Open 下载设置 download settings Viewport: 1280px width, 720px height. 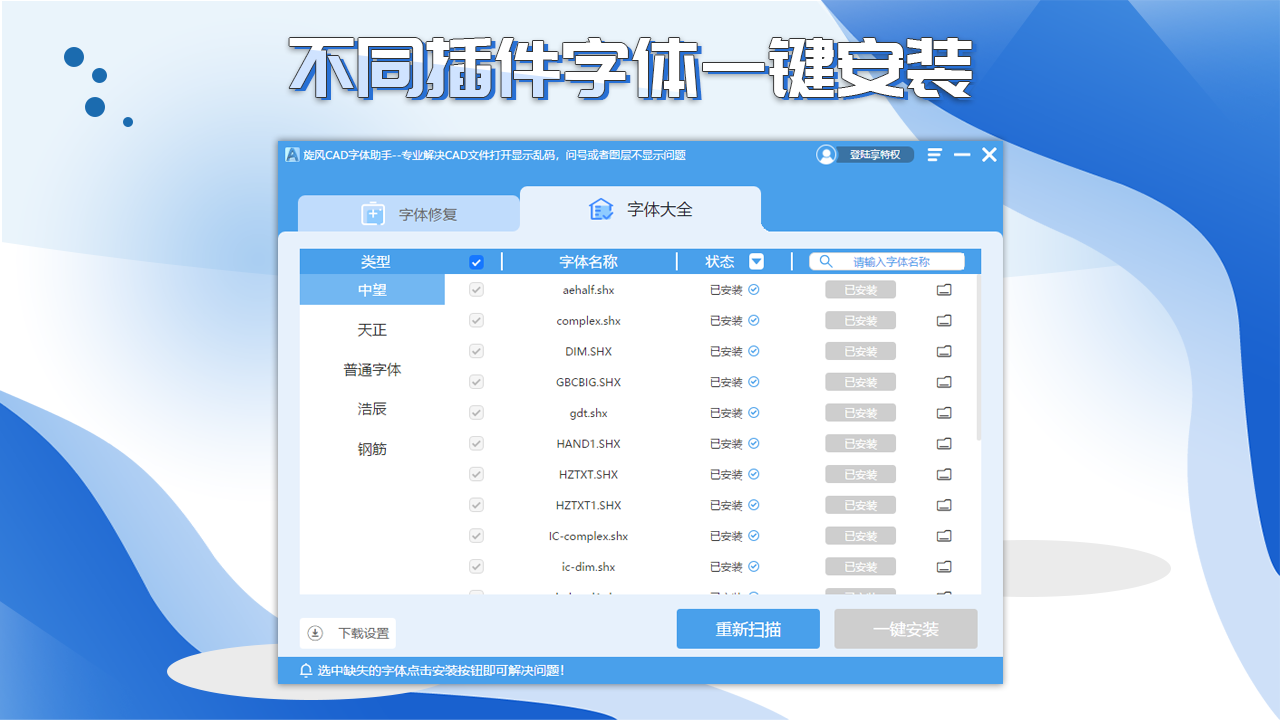[348, 633]
